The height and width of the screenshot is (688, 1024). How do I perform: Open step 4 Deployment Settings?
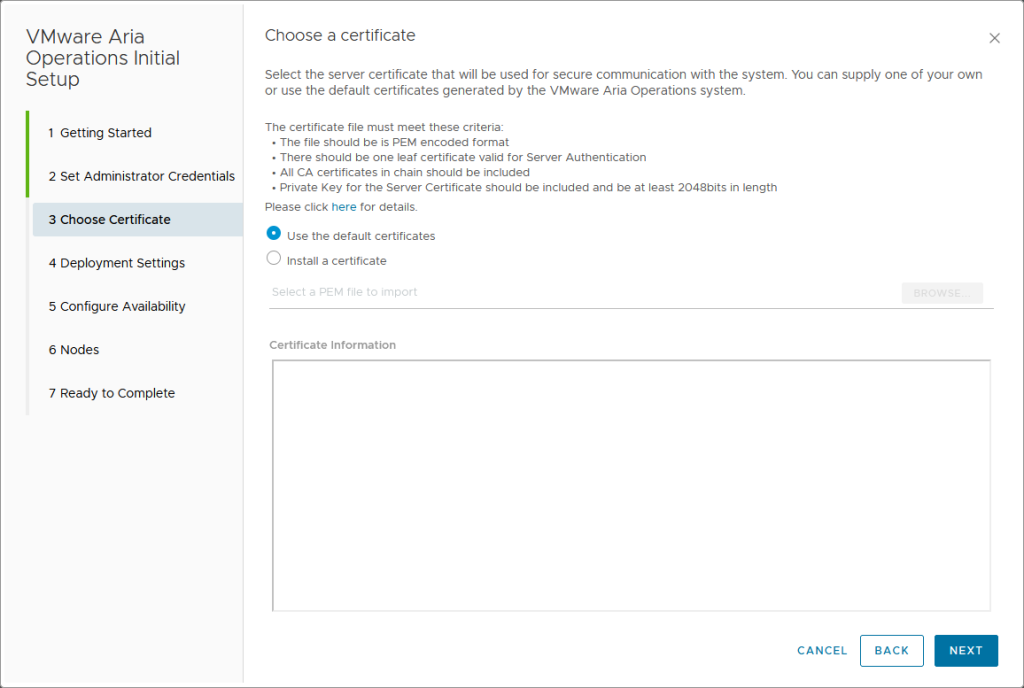click(116, 263)
